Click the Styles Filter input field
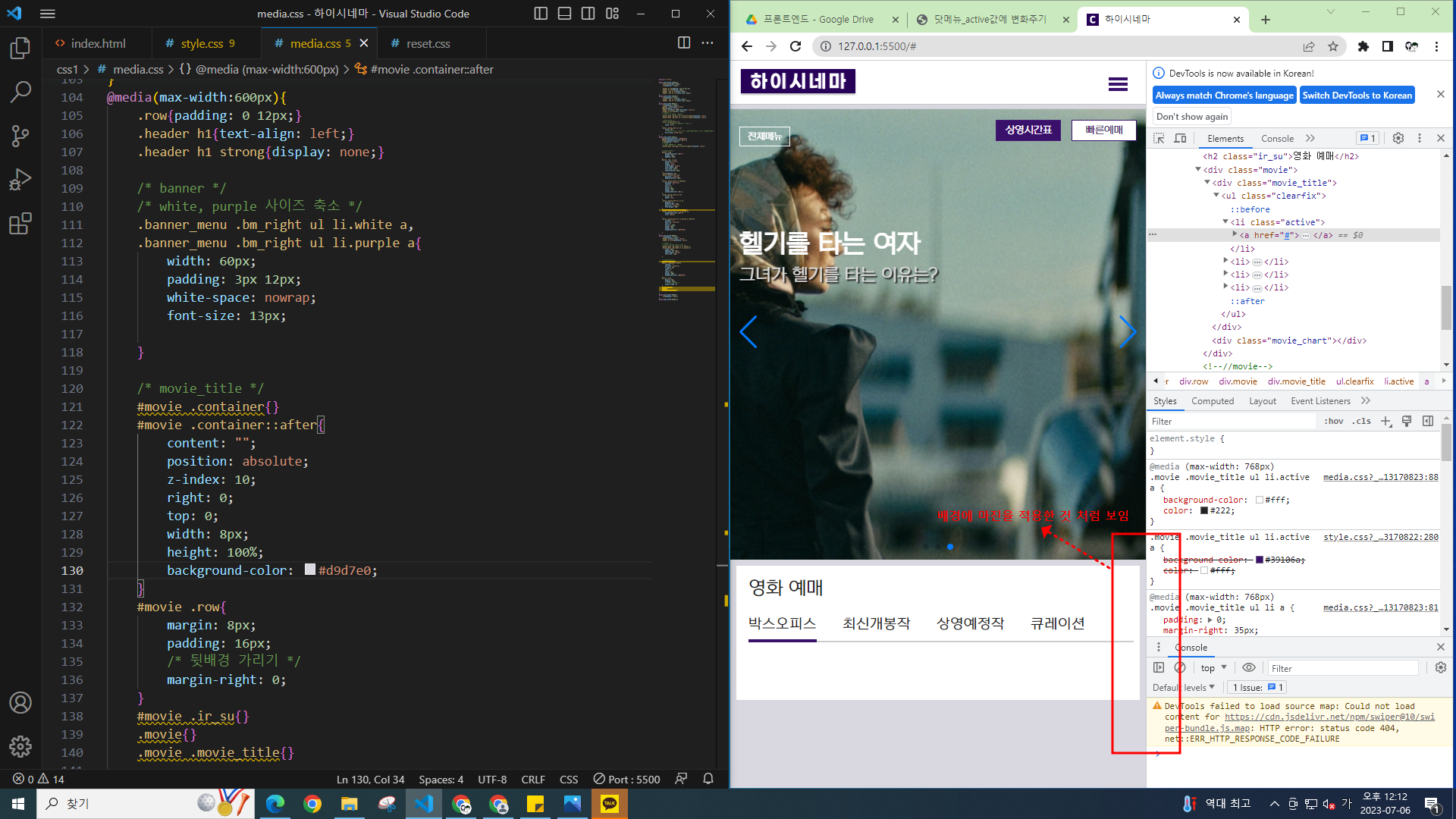 point(1228,422)
